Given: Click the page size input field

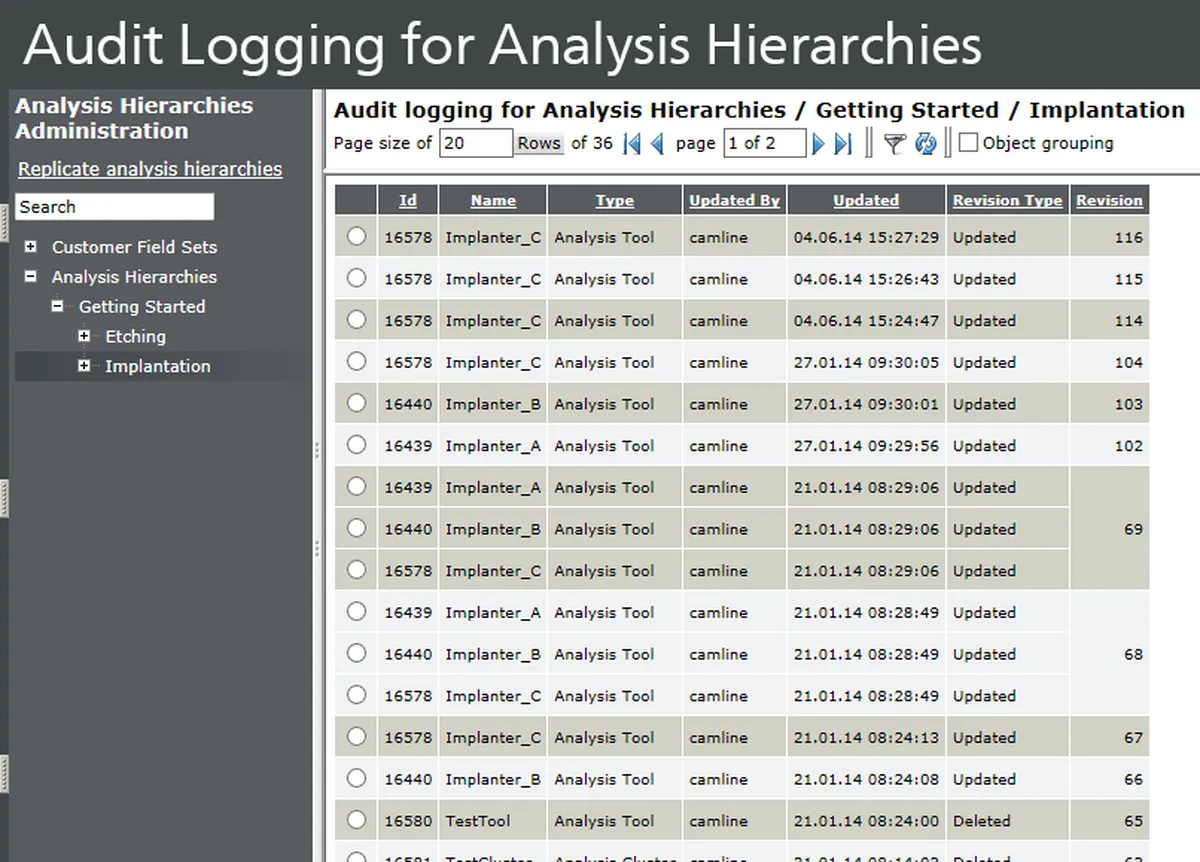Looking at the screenshot, I should tap(475, 143).
